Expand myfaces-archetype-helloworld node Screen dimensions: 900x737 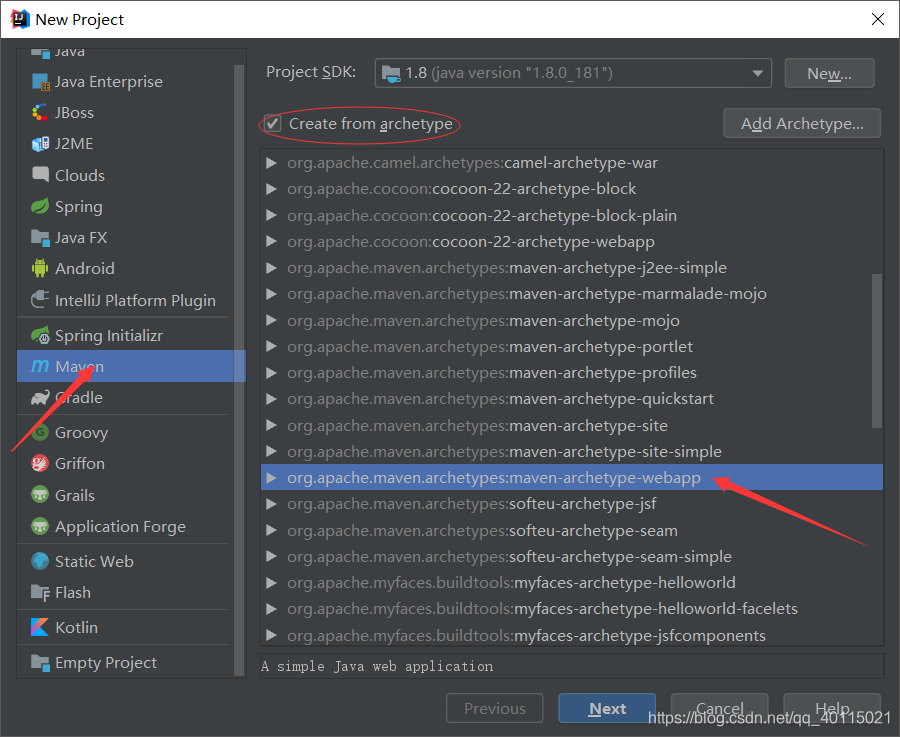(x=271, y=583)
